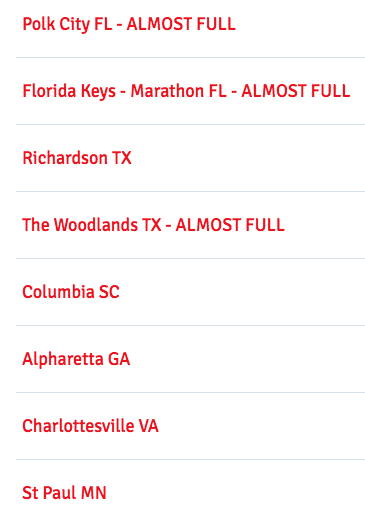Click the words Polk City in first row
The image size is (365, 518).
pos(56,25)
